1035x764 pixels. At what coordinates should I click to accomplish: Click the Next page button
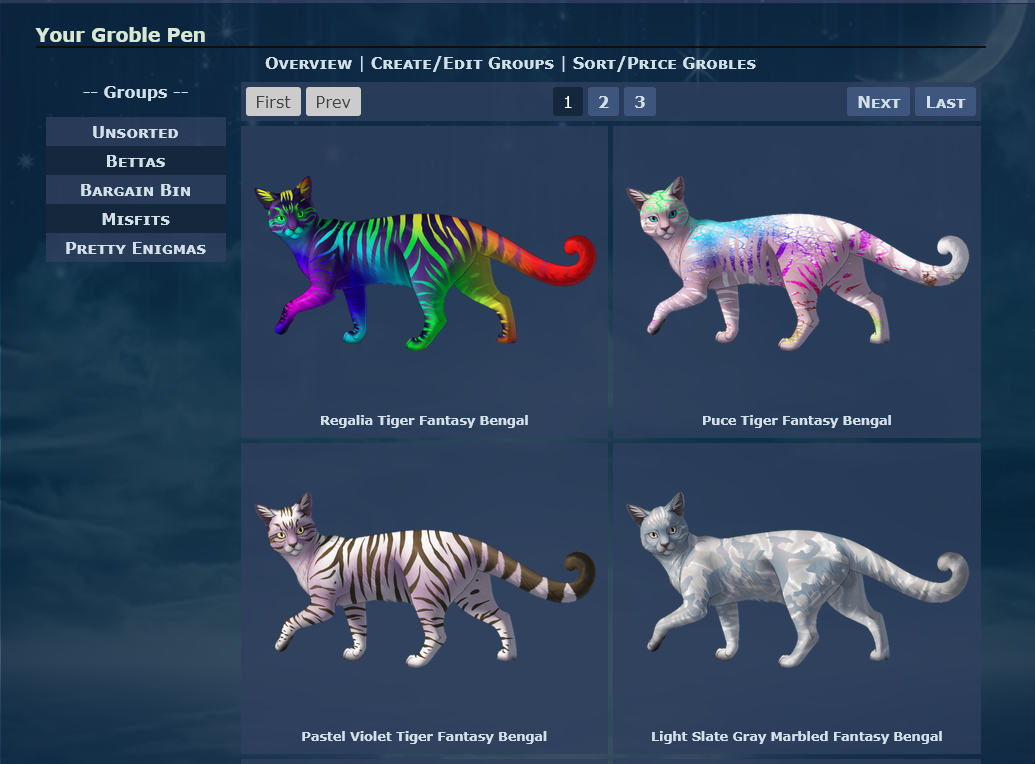pyautogui.click(x=879, y=102)
